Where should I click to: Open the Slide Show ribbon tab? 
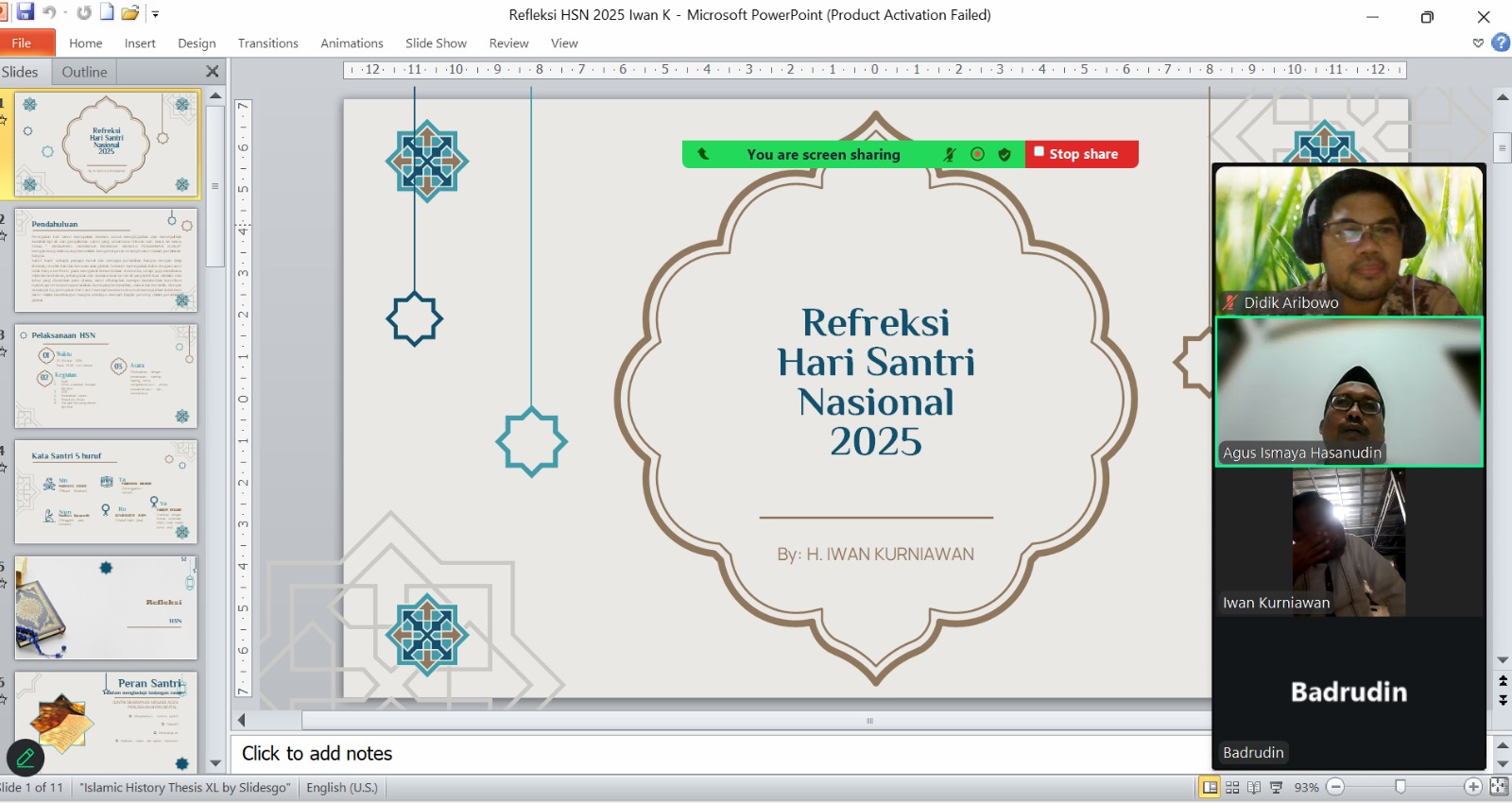pyautogui.click(x=436, y=43)
